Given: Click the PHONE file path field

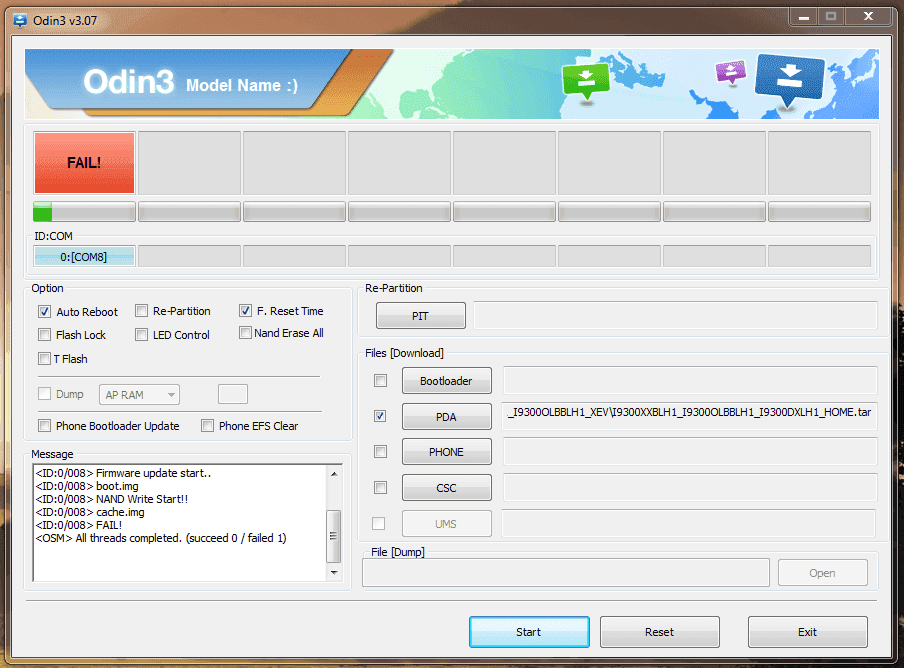Looking at the screenshot, I should [x=690, y=452].
